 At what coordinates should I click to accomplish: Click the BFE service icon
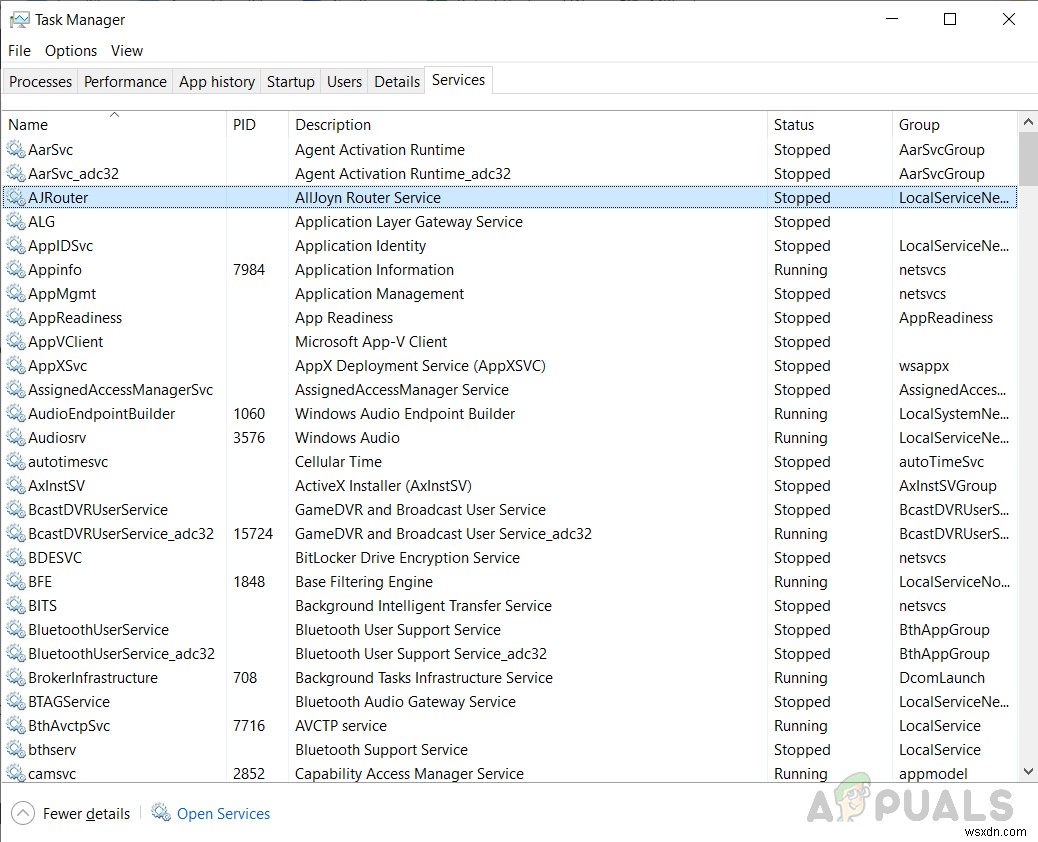tap(16, 581)
